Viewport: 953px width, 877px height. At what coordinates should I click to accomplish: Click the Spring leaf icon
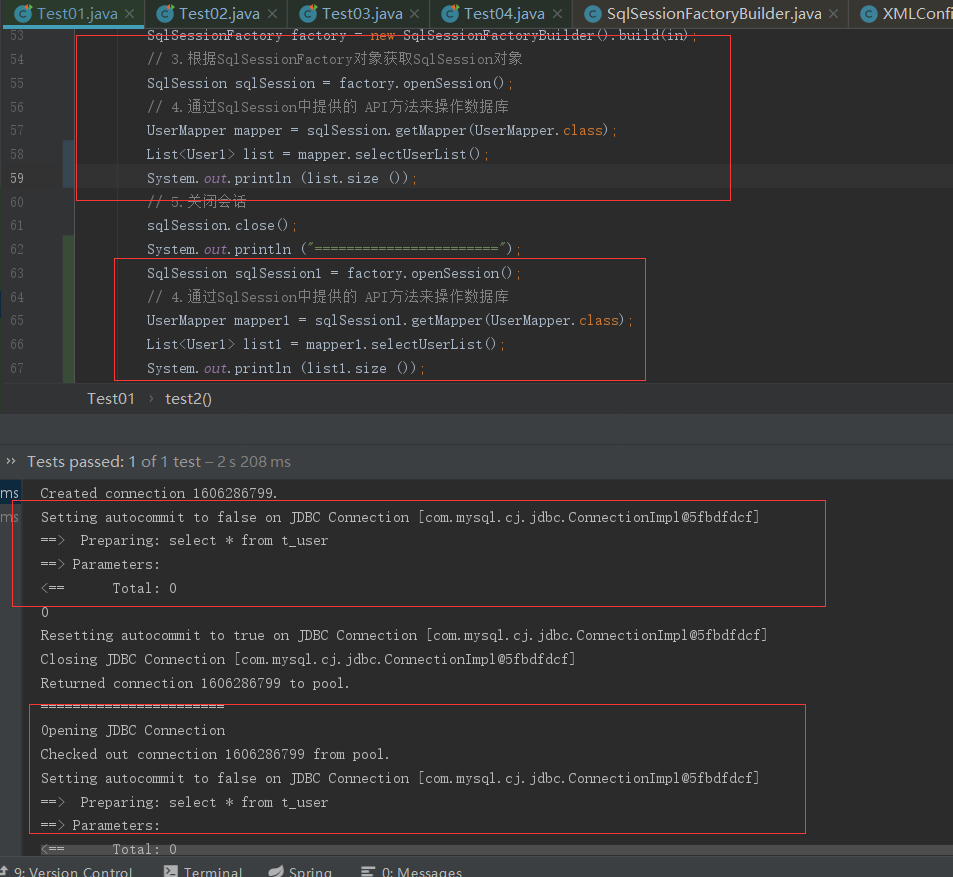click(x=276, y=872)
